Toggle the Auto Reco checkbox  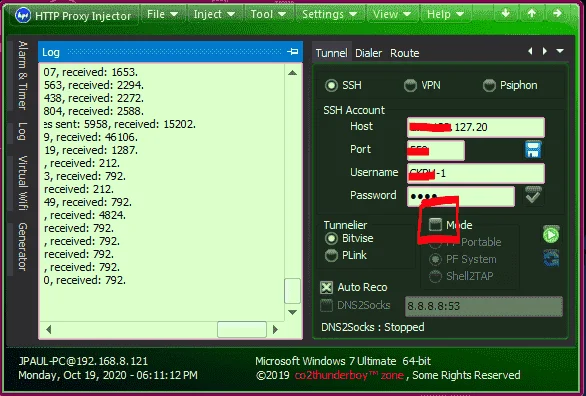point(326,287)
